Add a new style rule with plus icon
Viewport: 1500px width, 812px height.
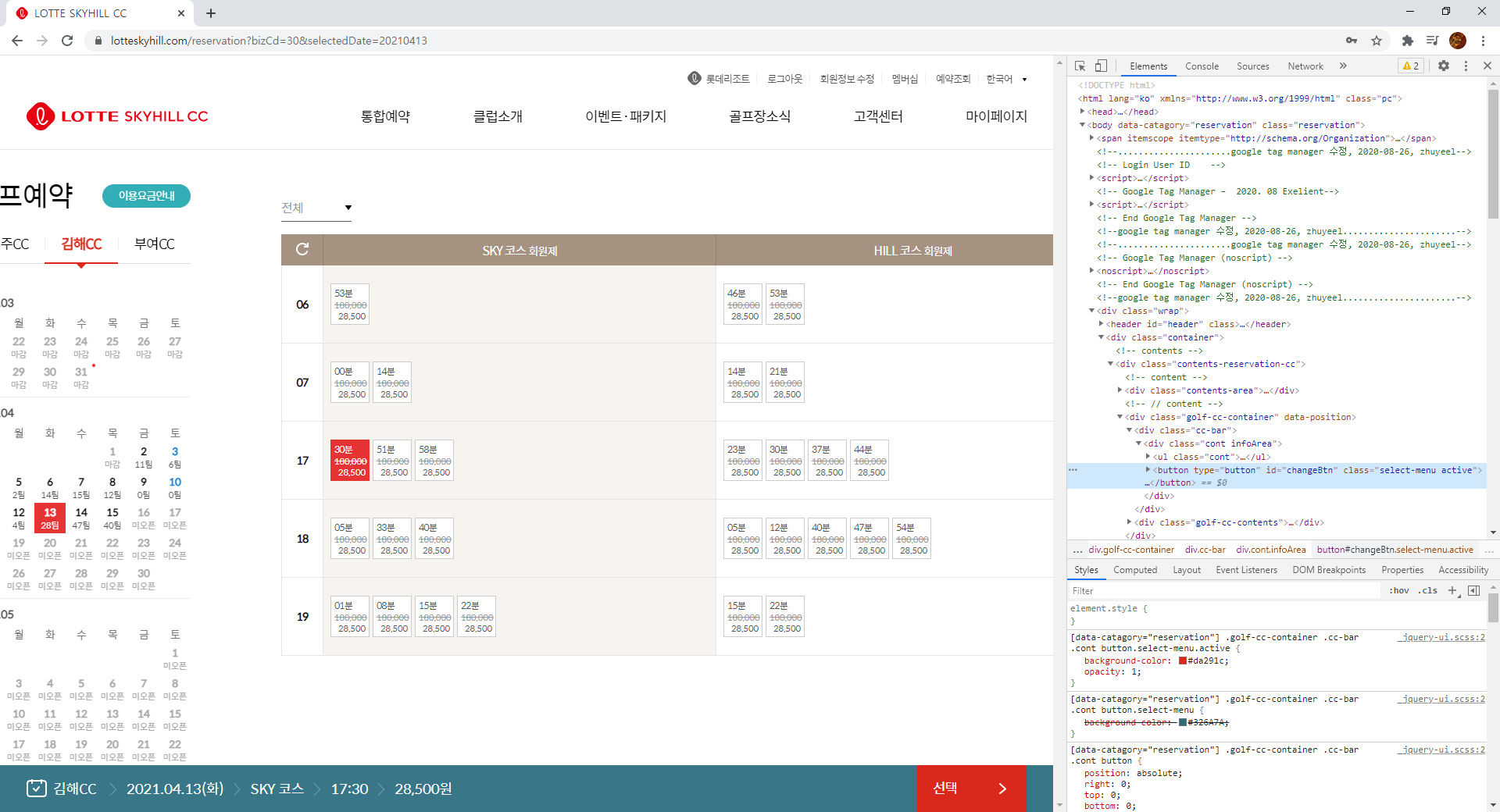[1452, 591]
